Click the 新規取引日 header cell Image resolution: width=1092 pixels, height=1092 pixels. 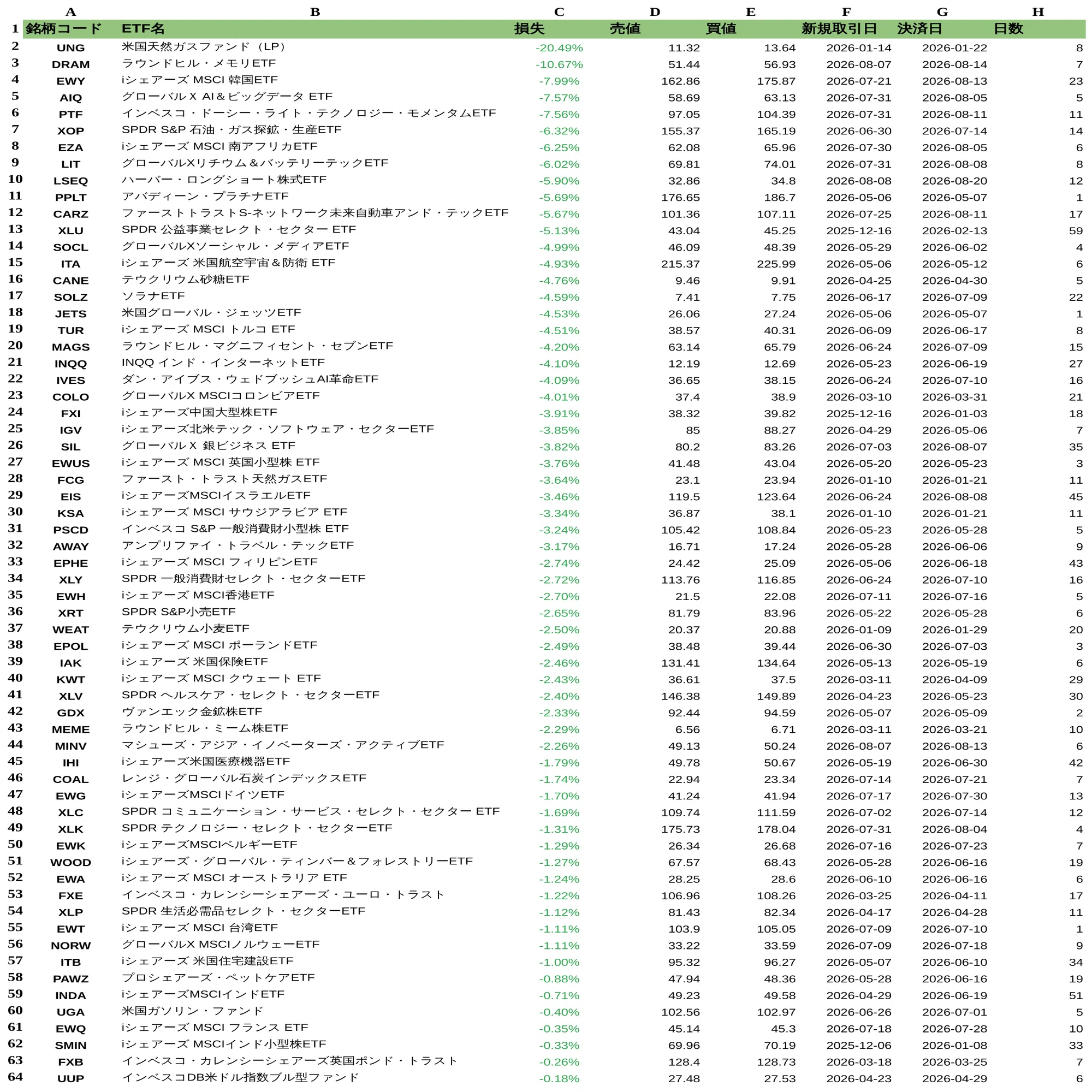(x=846, y=29)
